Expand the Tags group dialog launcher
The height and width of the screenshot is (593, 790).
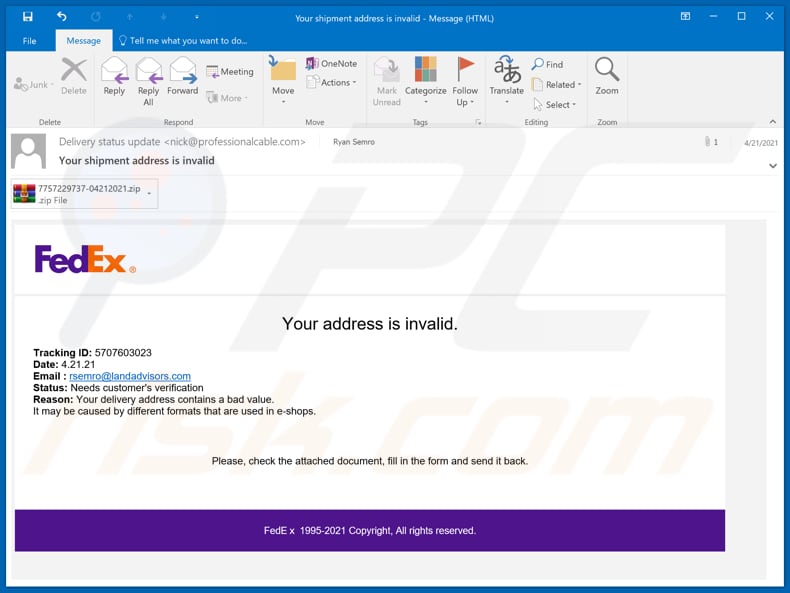pyautogui.click(x=478, y=122)
